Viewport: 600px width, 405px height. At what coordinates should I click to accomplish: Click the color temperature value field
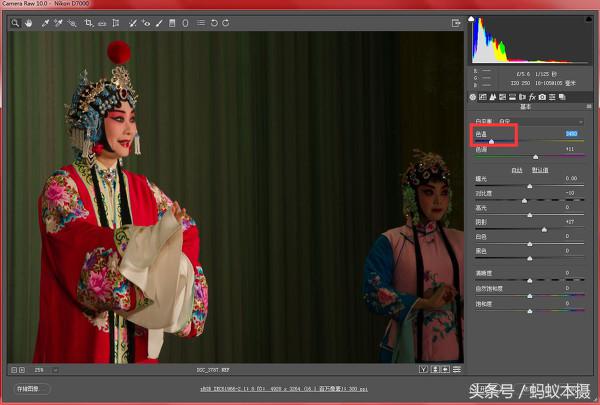[571, 134]
